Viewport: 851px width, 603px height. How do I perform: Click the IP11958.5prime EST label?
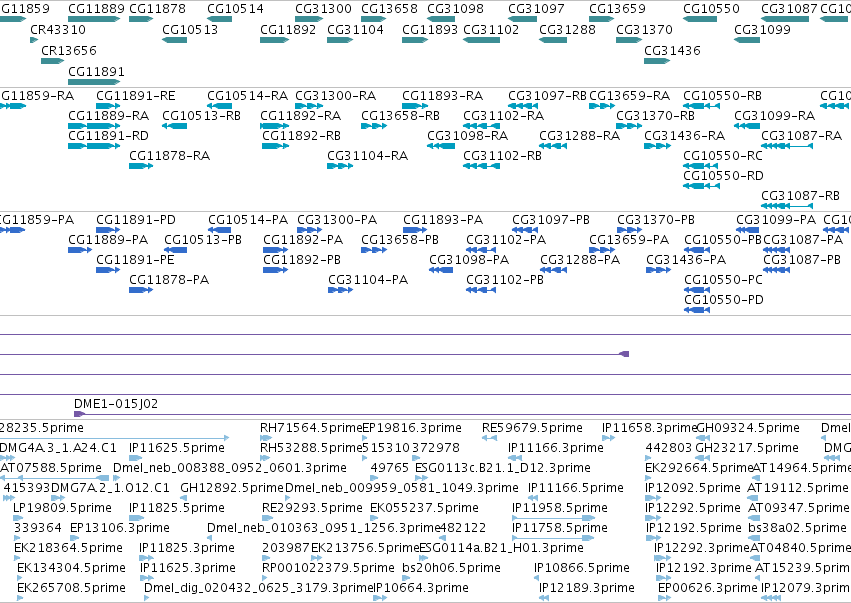pos(560,508)
